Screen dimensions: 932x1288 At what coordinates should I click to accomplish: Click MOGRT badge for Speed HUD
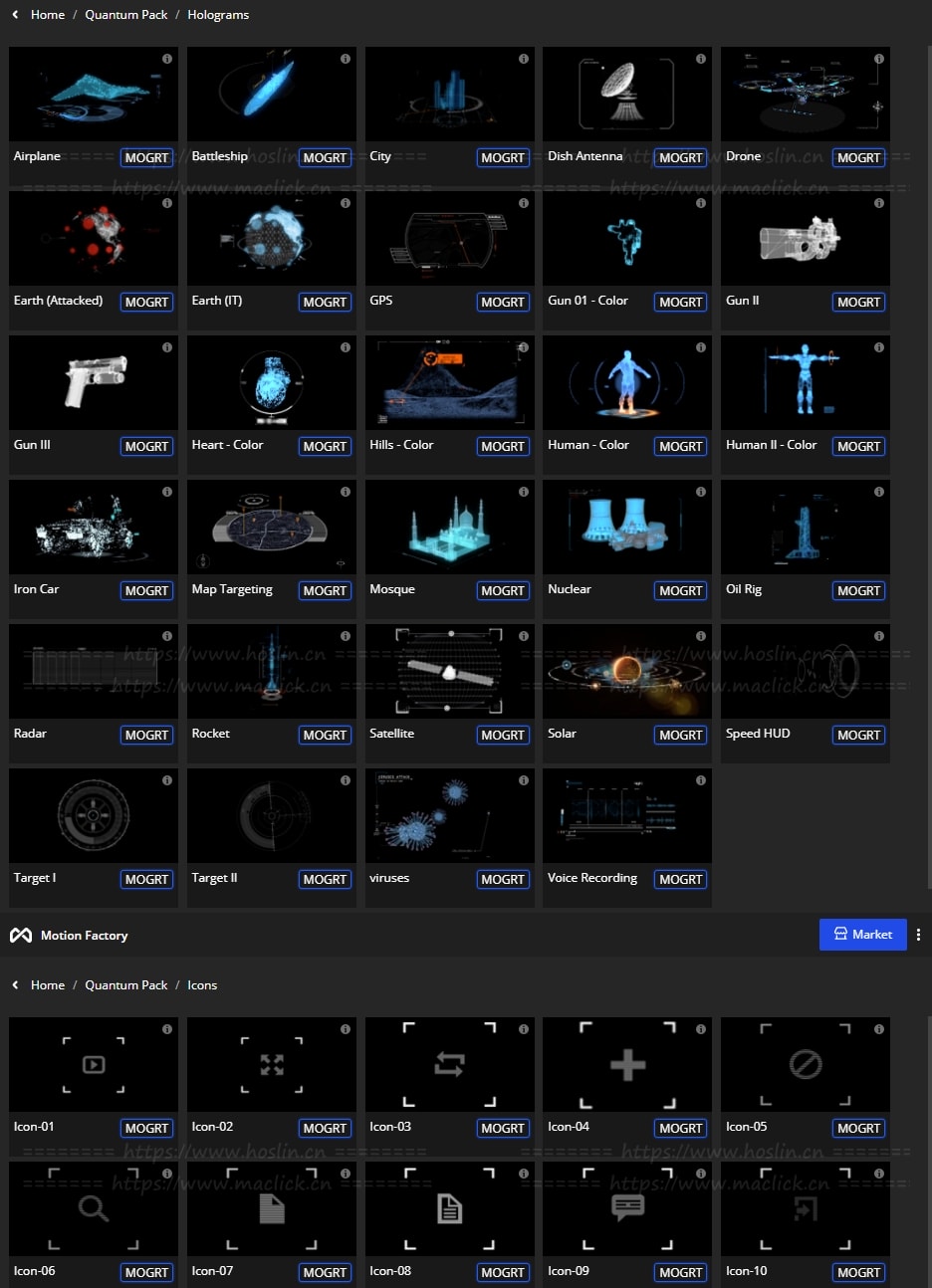click(858, 735)
